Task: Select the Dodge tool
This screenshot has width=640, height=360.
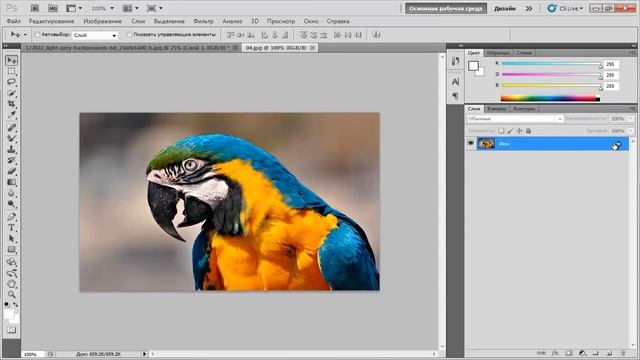Action: (x=11, y=204)
